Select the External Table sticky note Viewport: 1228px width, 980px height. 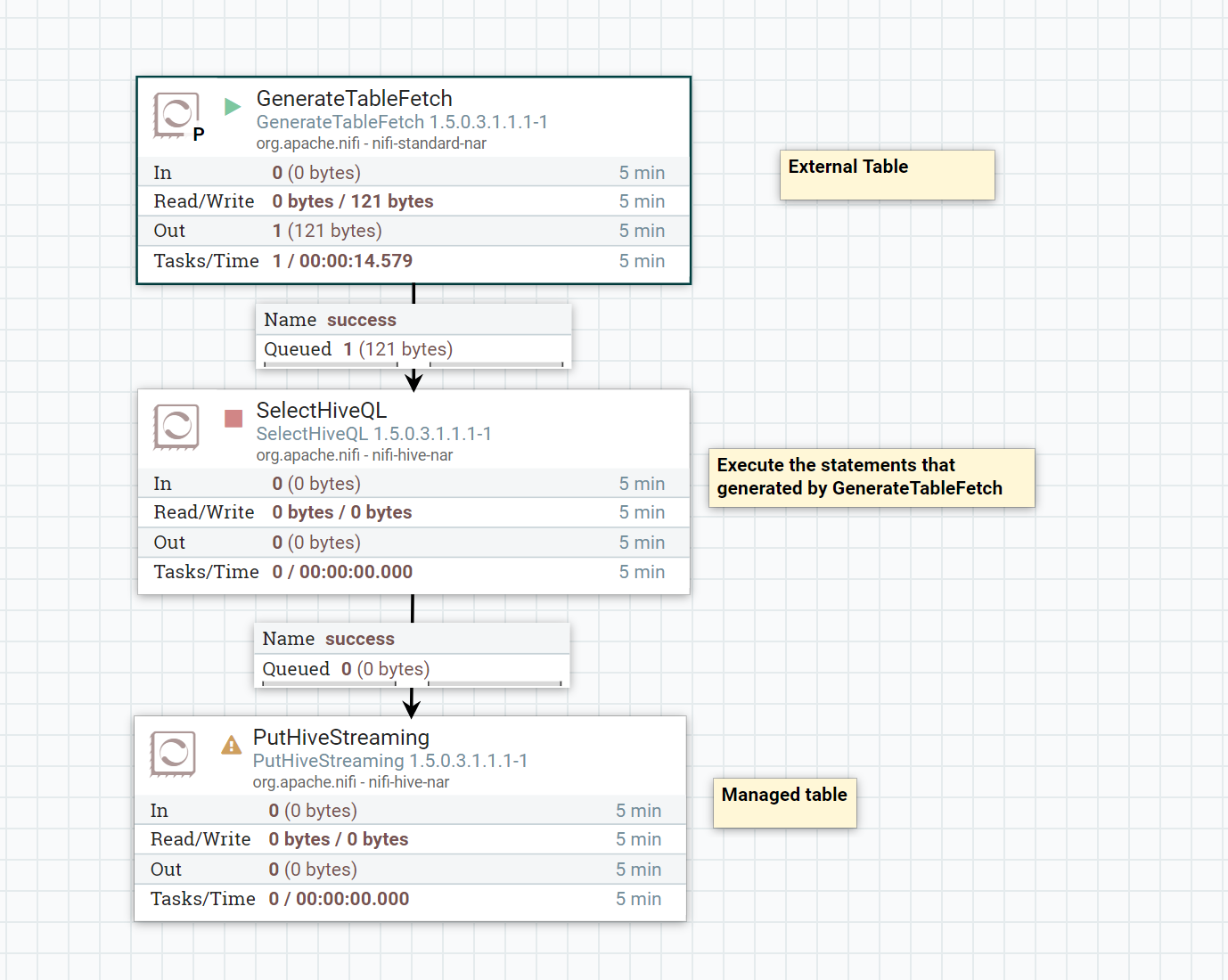click(886, 175)
